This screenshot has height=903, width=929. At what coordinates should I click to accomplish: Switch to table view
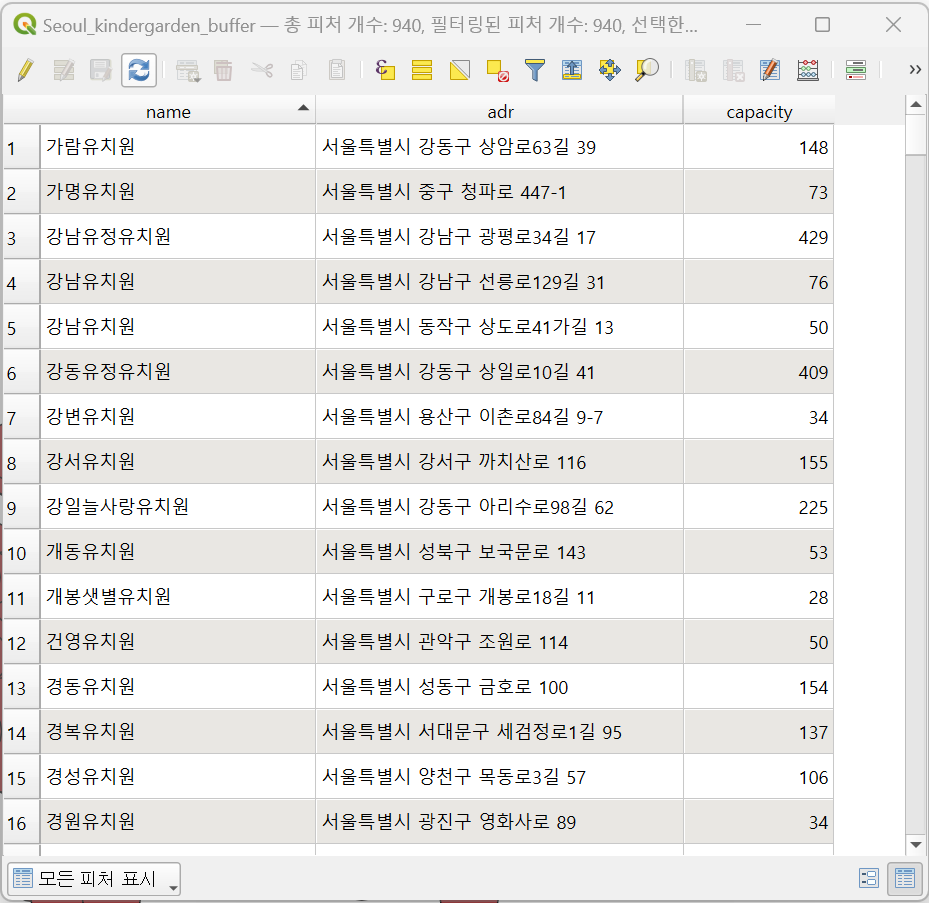[905, 878]
